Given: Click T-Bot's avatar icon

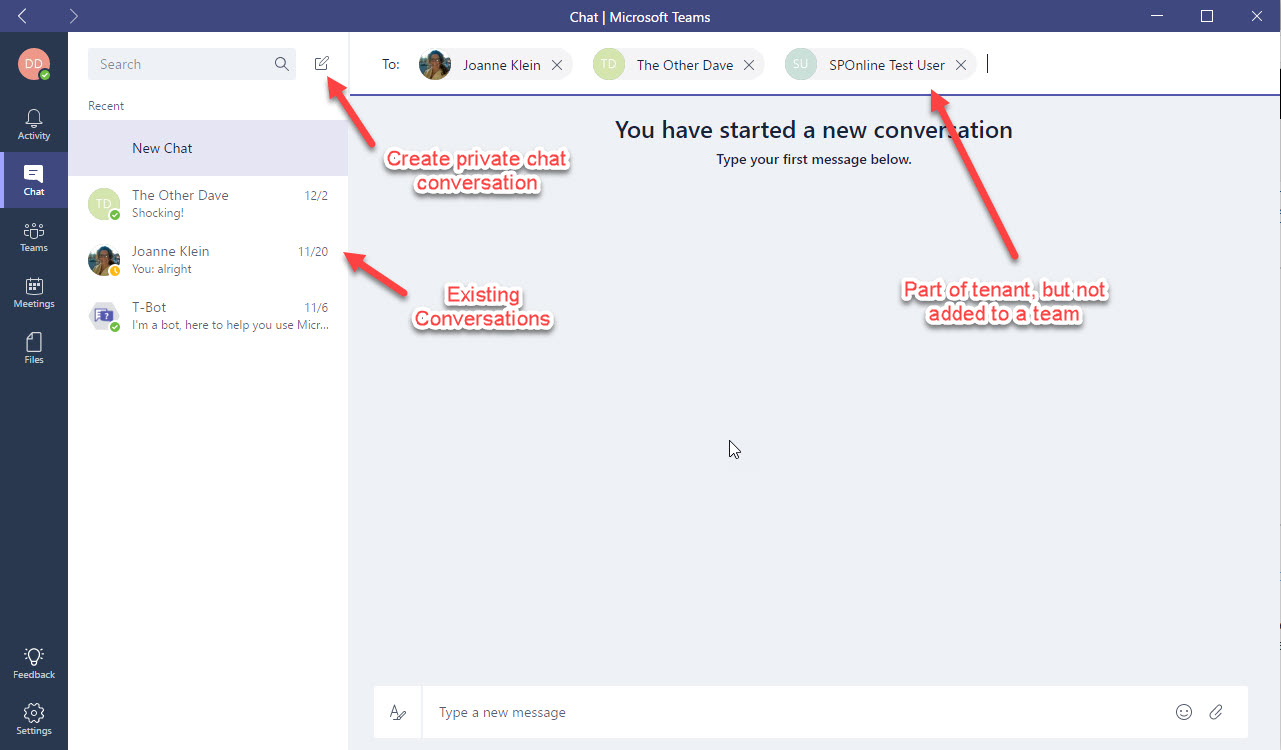Looking at the screenshot, I should 104,316.
